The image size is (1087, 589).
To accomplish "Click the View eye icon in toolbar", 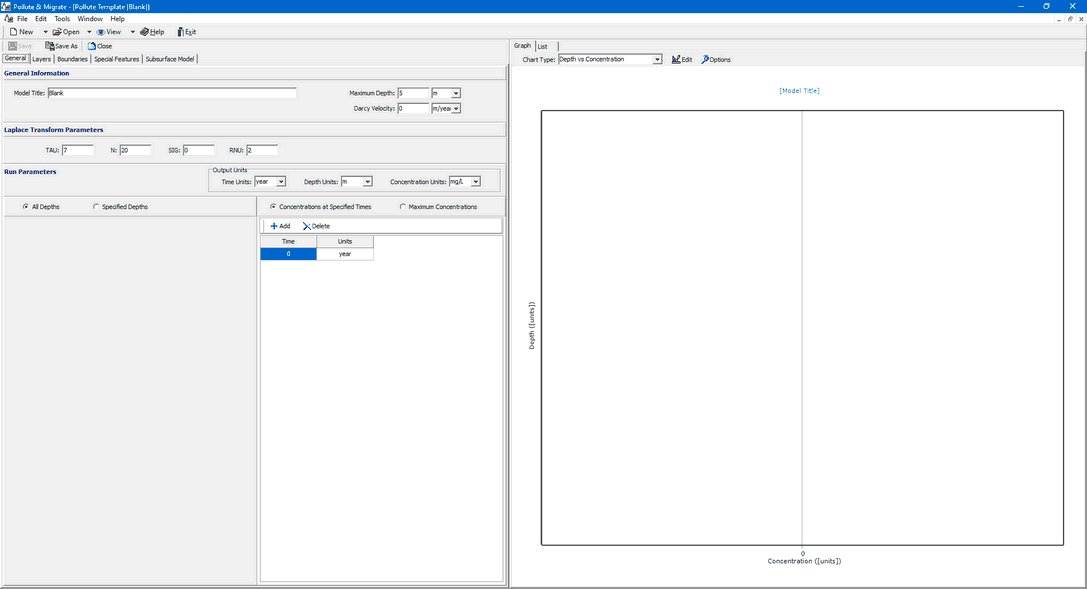I will (x=101, y=32).
